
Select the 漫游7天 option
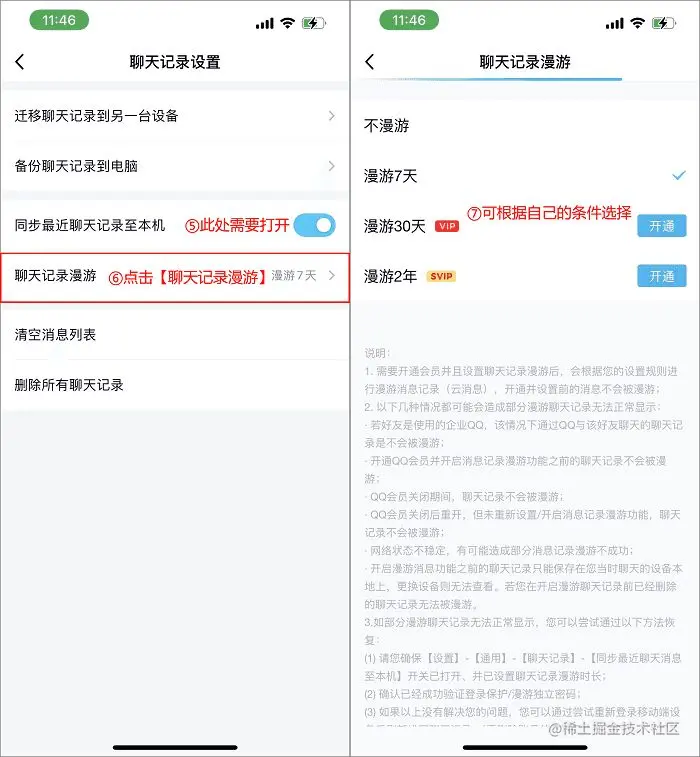point(525,176)
